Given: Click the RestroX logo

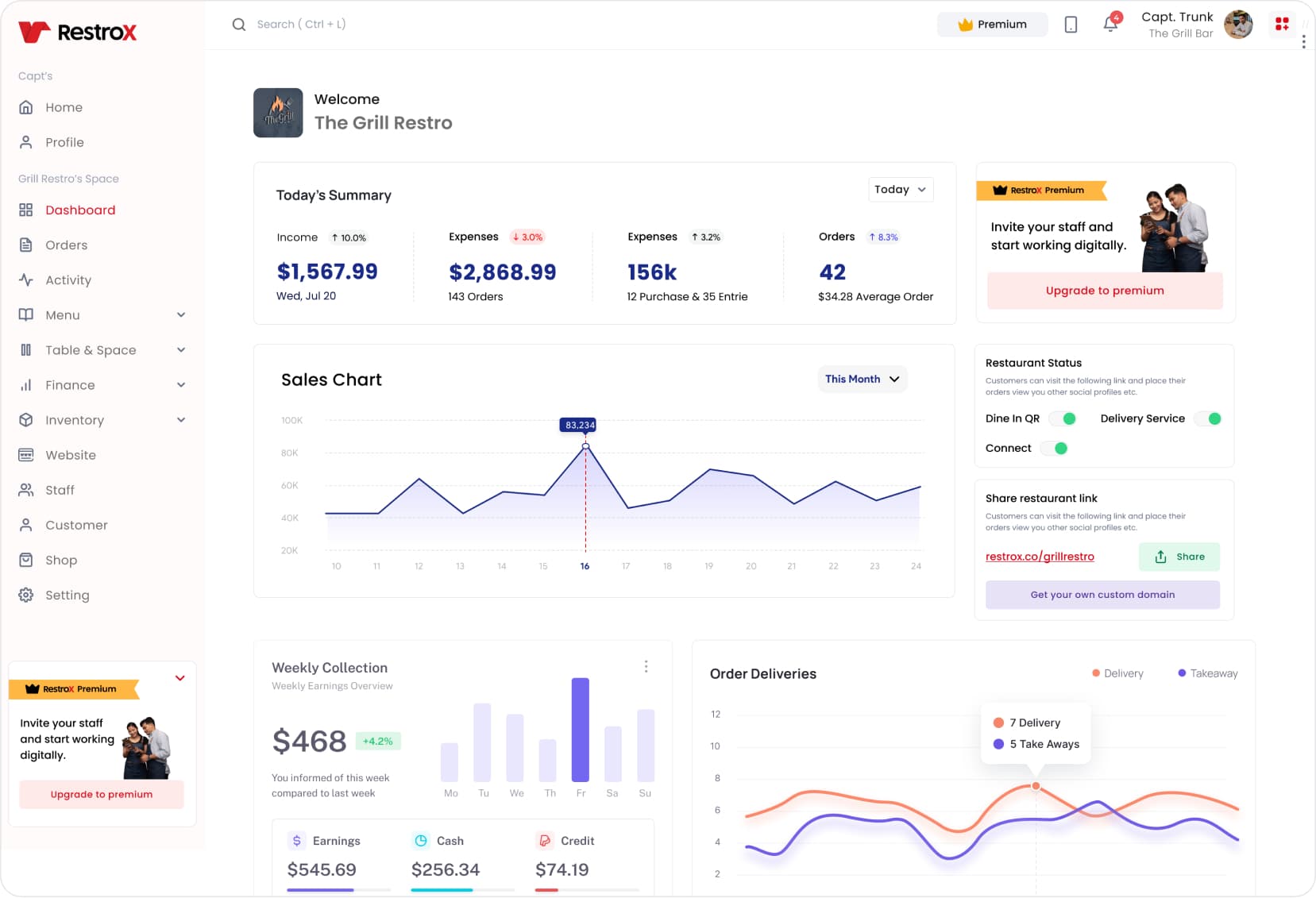Looking at the screenshot, I should click(x=77, y=32).
